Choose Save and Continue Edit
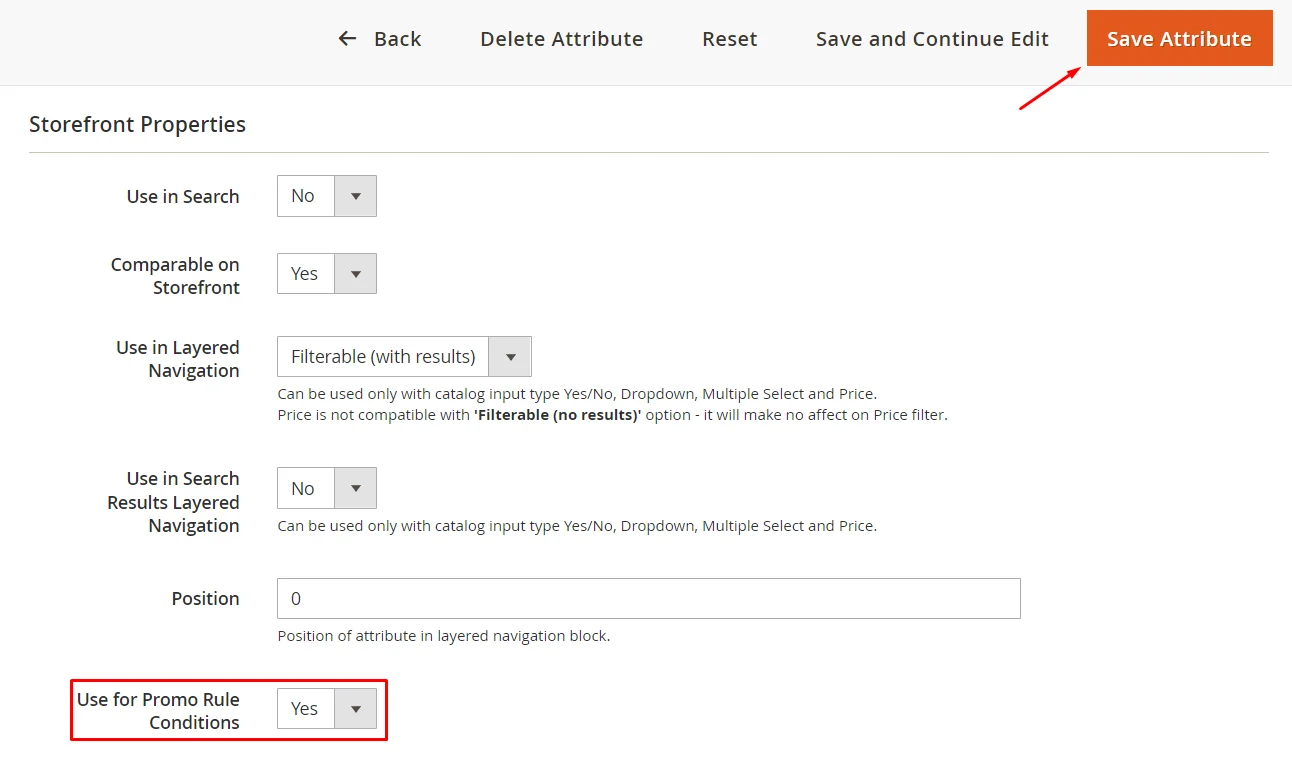The width and height of the screenshot is (1292, 758). click(932, 39)
